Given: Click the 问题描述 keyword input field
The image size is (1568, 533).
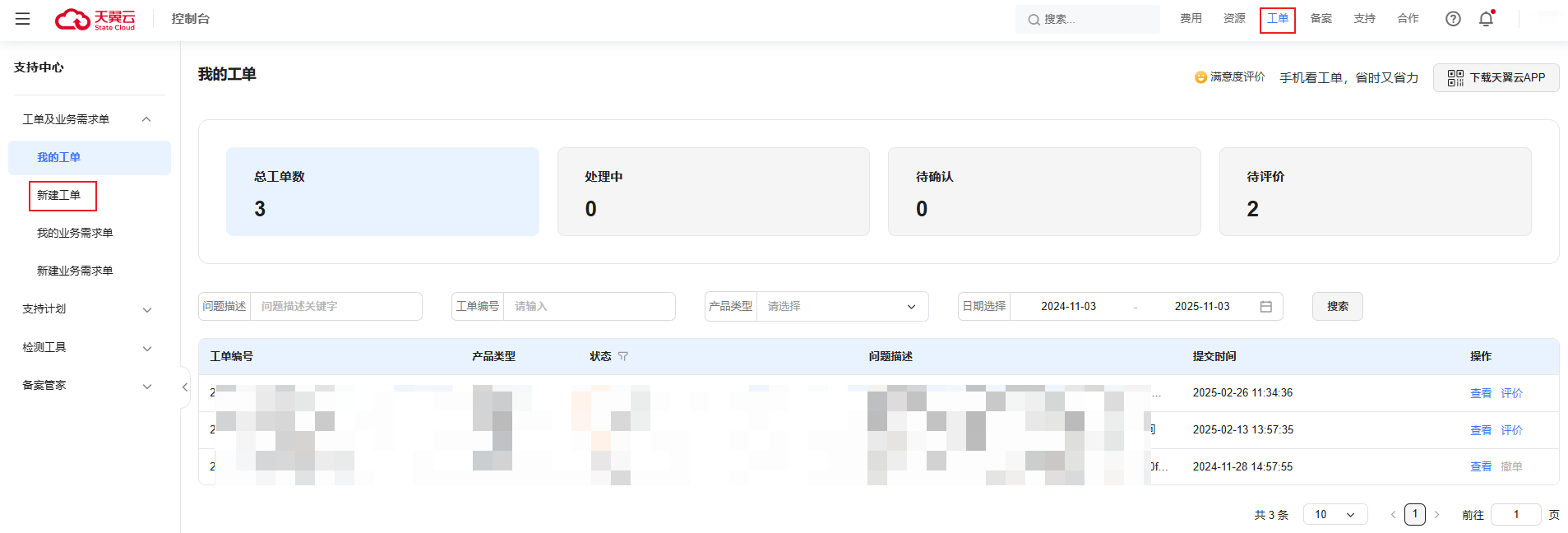Looking at the screenshot, I should 335,307.
